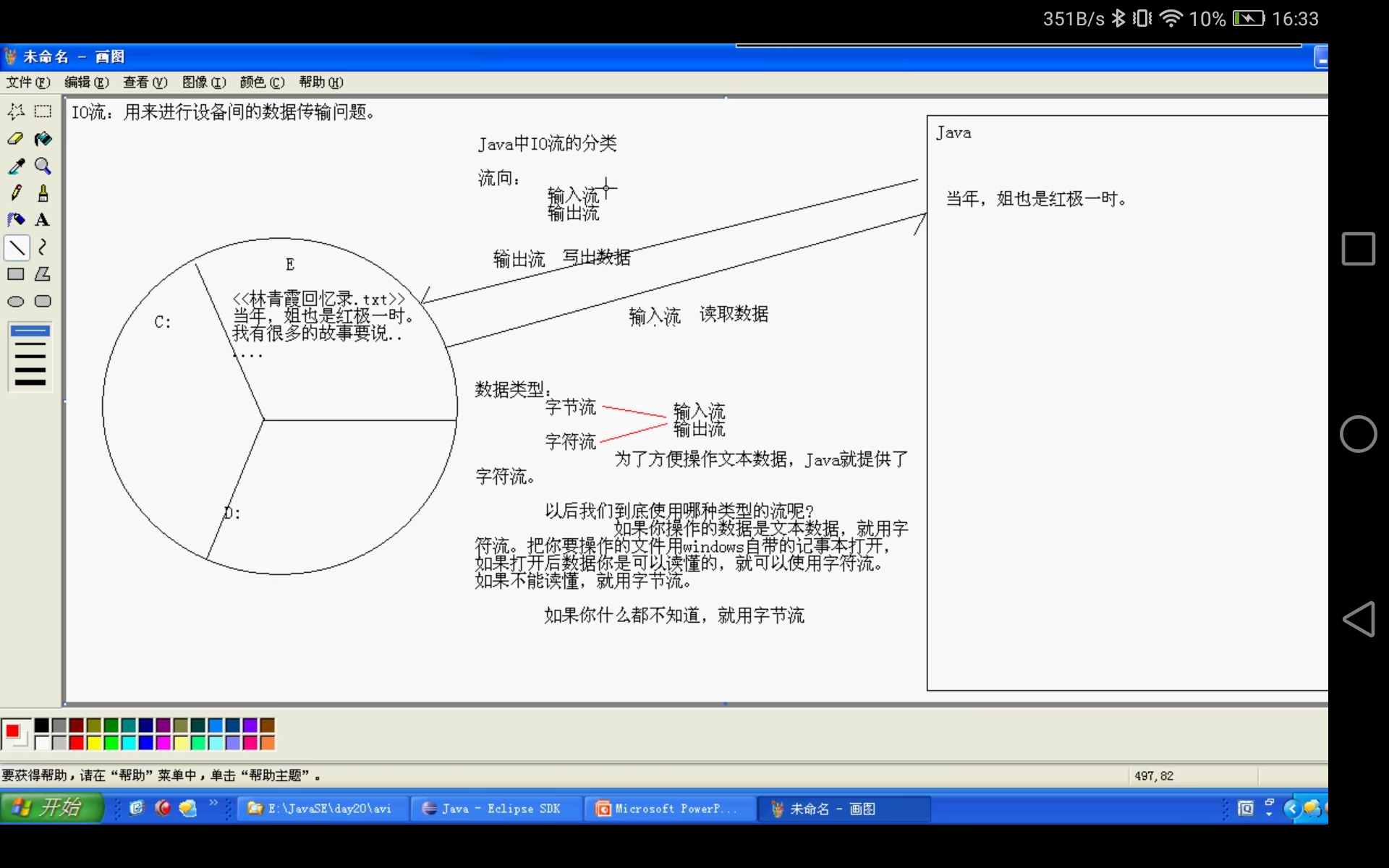Select the Pick Color eyedropper tool

[16, 166]
